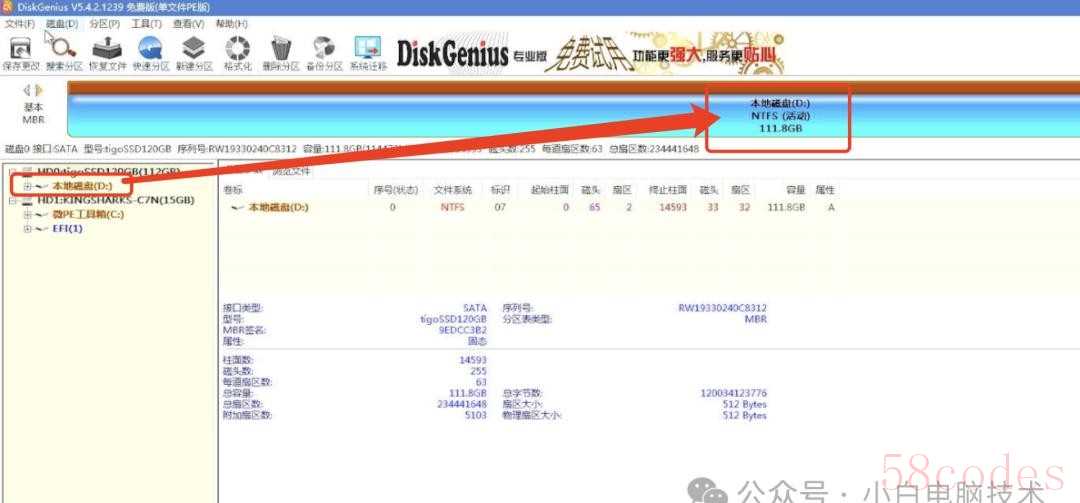Click the end cylinder 14593 table cell

click(x=672, y=207)
